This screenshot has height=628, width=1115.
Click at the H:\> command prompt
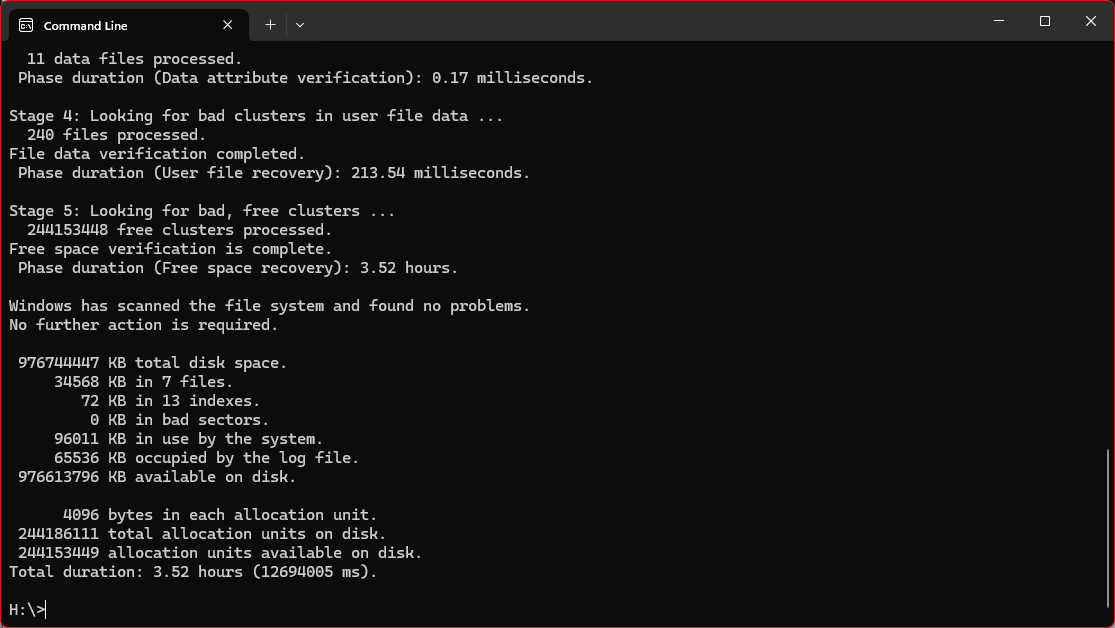pyautogui.click(x=27, y=610)
